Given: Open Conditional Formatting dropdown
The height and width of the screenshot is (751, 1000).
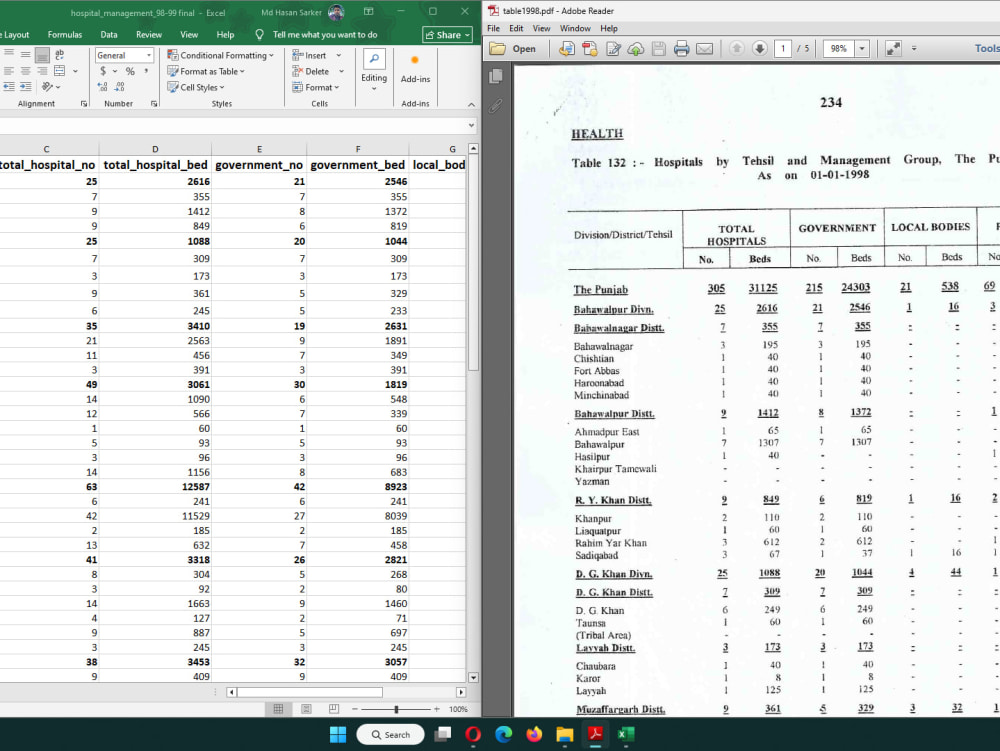Looking at the screenshot, I should click(x=220, y=55).
